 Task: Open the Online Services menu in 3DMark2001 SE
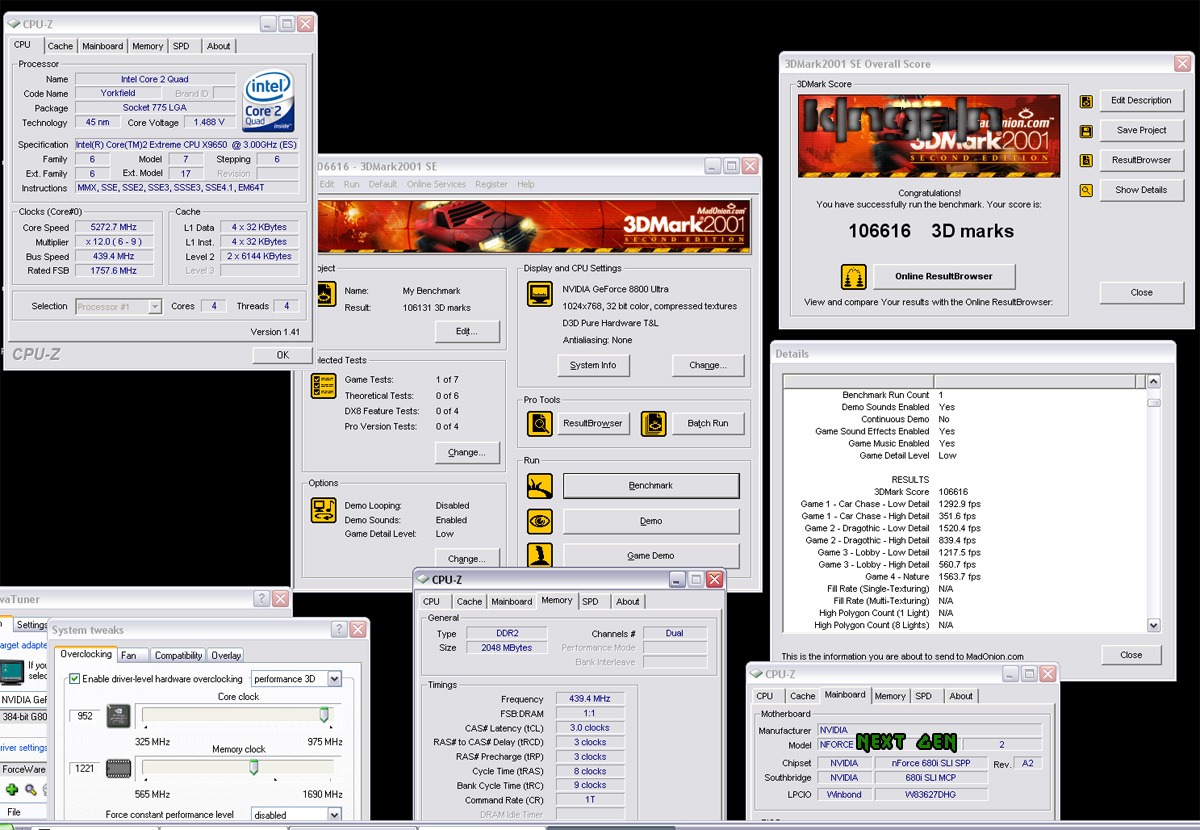[436, 184]
